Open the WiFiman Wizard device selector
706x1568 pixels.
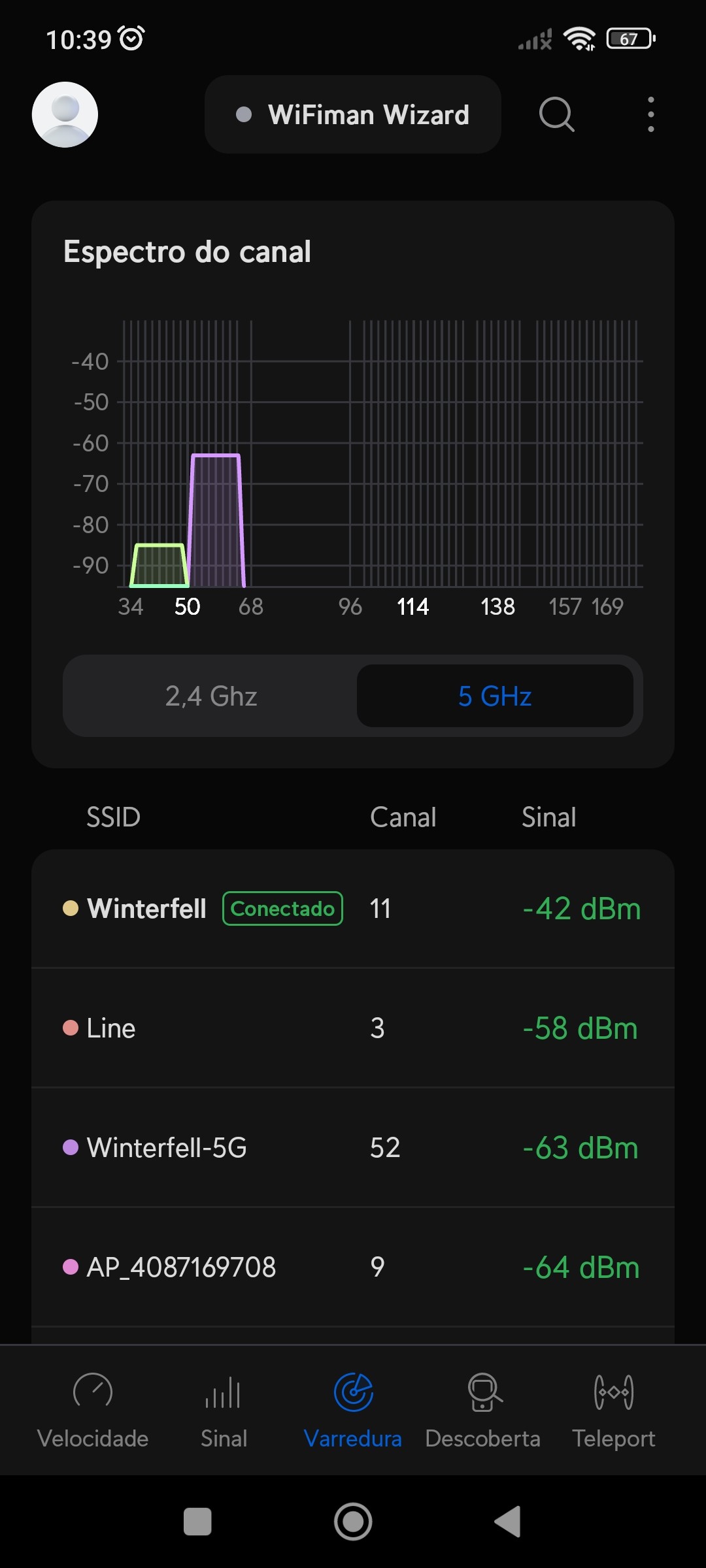coord(353,114)
